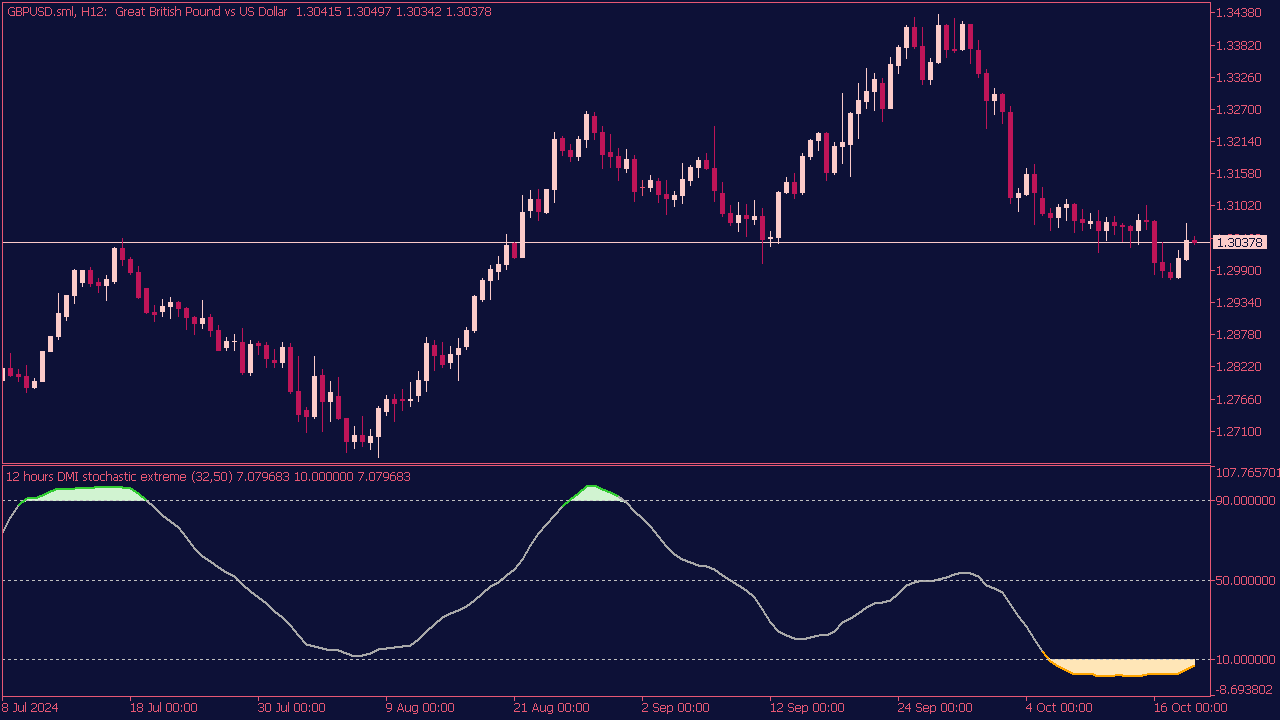1280x720 pixels.
Task: Click the second green overbought zone near late August
Action: pos(597,493)
